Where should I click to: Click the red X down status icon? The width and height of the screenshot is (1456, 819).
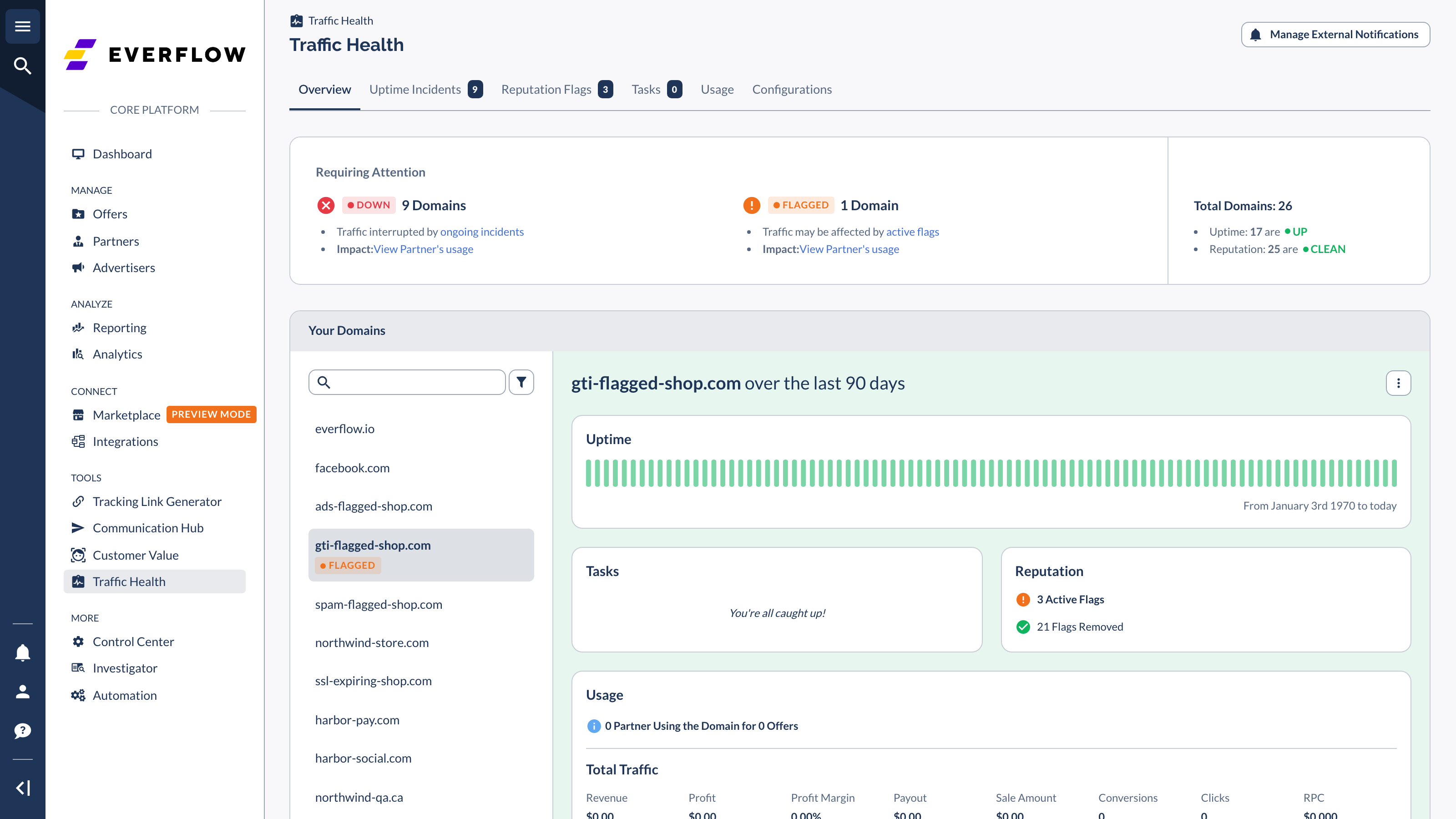click(326, 205)
